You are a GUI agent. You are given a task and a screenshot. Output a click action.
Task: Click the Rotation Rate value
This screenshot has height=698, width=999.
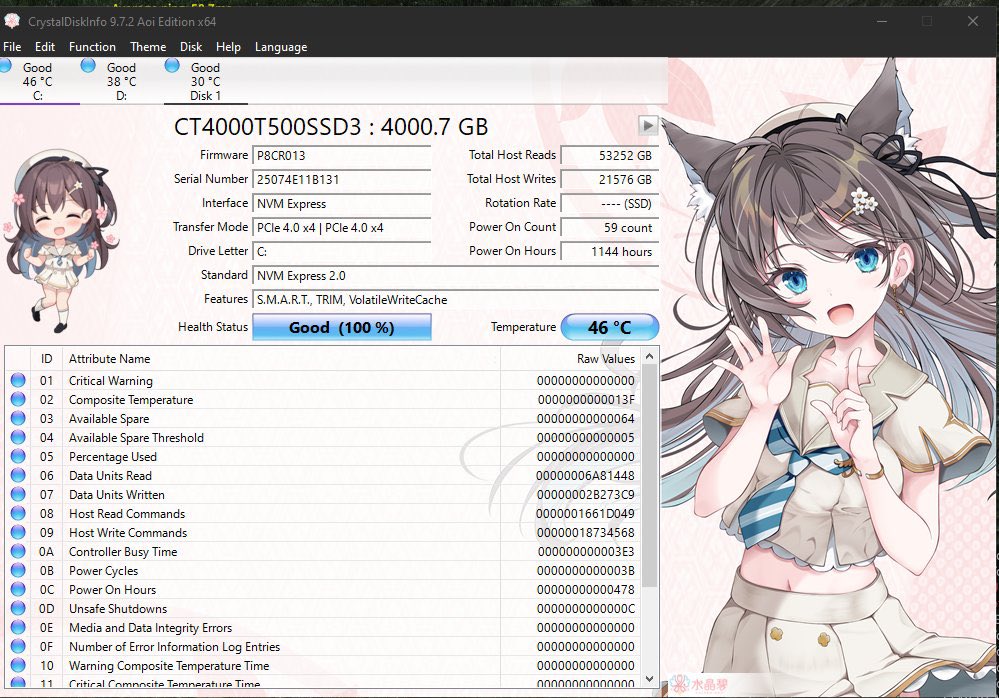coord(610,204)
